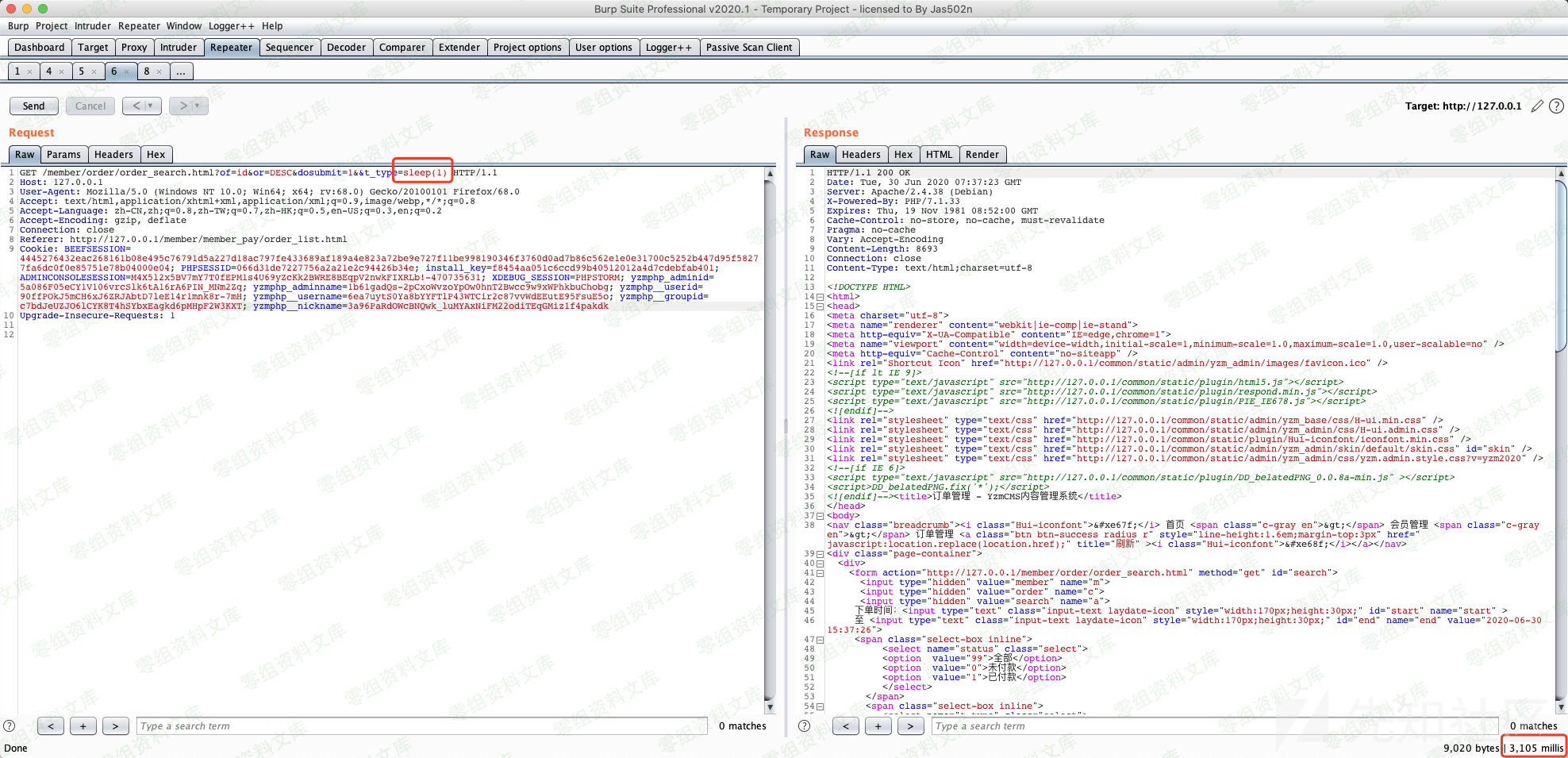Go to previous match in request search

[x=51, y=725]
